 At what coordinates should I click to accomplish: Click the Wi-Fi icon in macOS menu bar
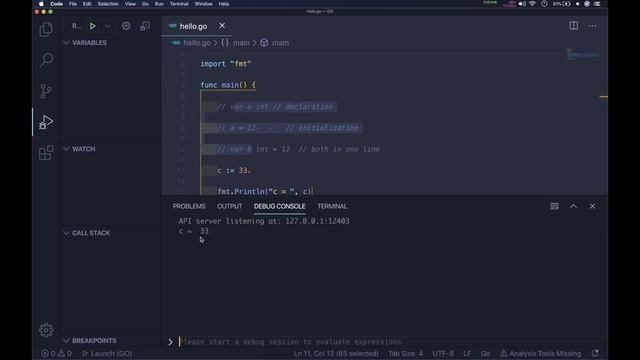[x=532, y=4]
